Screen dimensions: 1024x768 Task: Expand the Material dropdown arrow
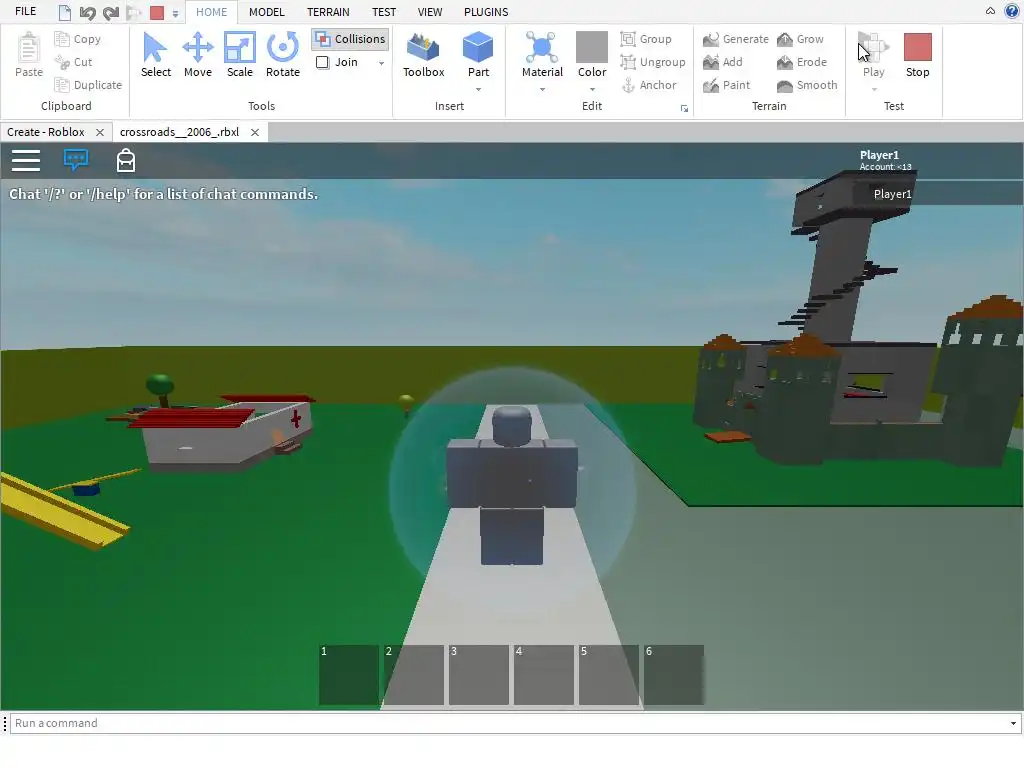[x=542, y=89]
